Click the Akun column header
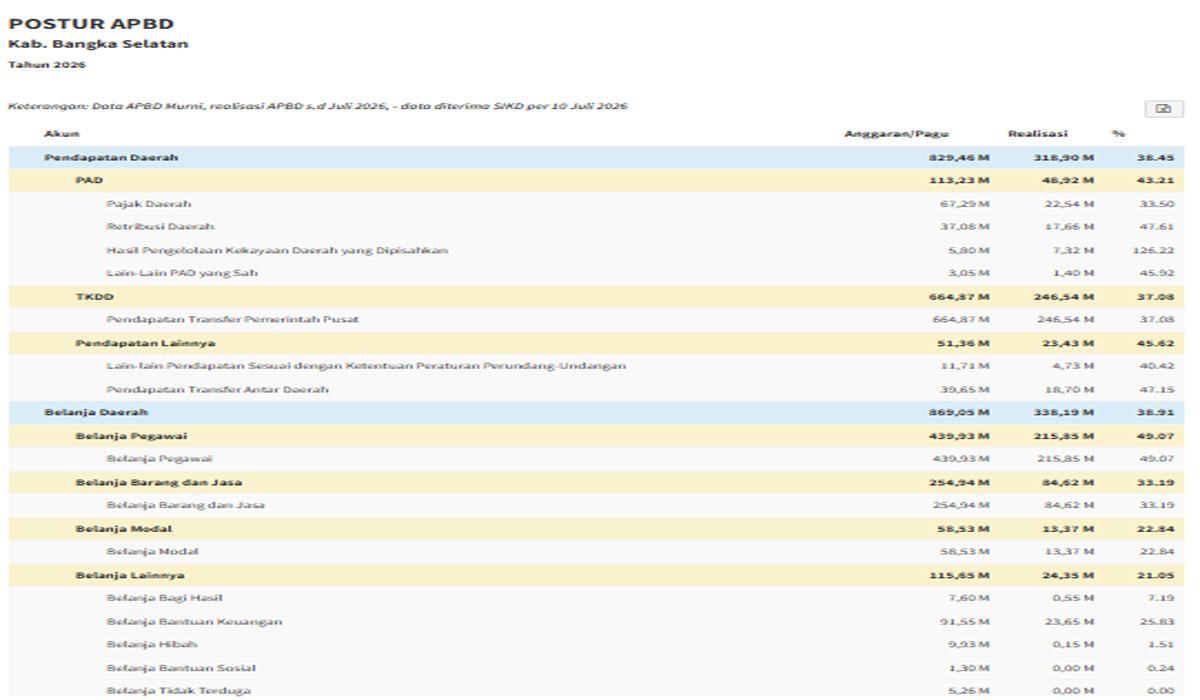 click(x=62, y=134)
